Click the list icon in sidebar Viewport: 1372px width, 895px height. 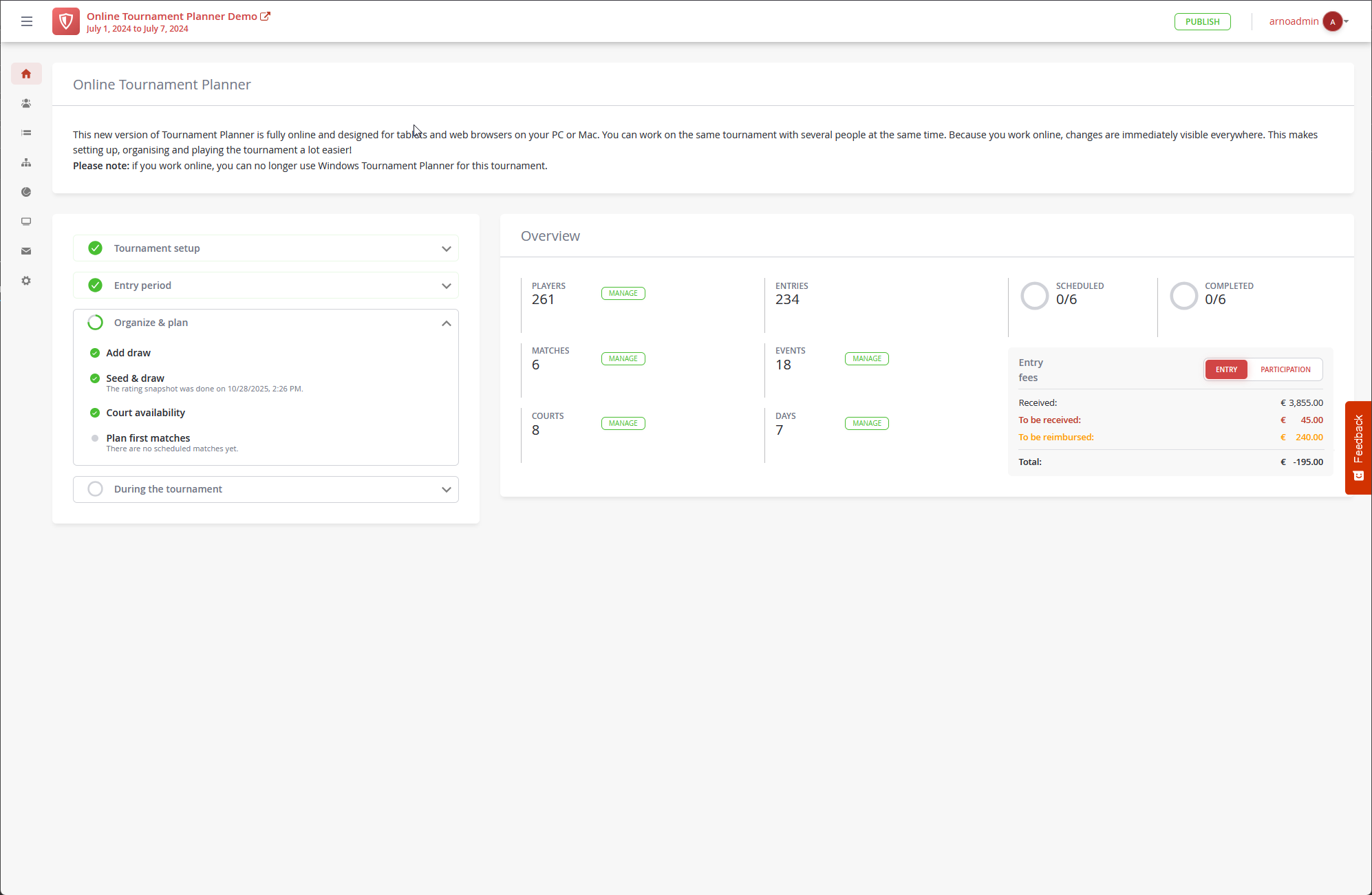pyautogui.click(x=26, y=133)
